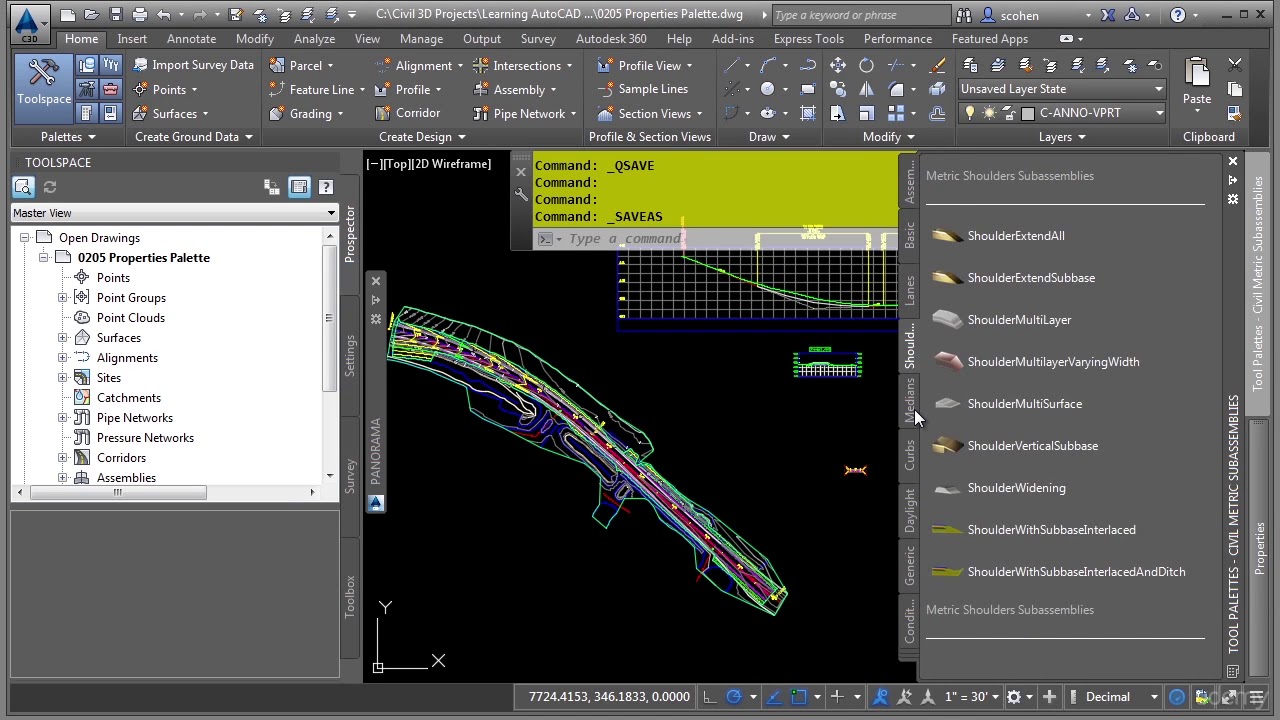The width and height of the screenshot is (1280, 720).
Task: Toggle the layer lock padlock icon
Action: 1009,113
